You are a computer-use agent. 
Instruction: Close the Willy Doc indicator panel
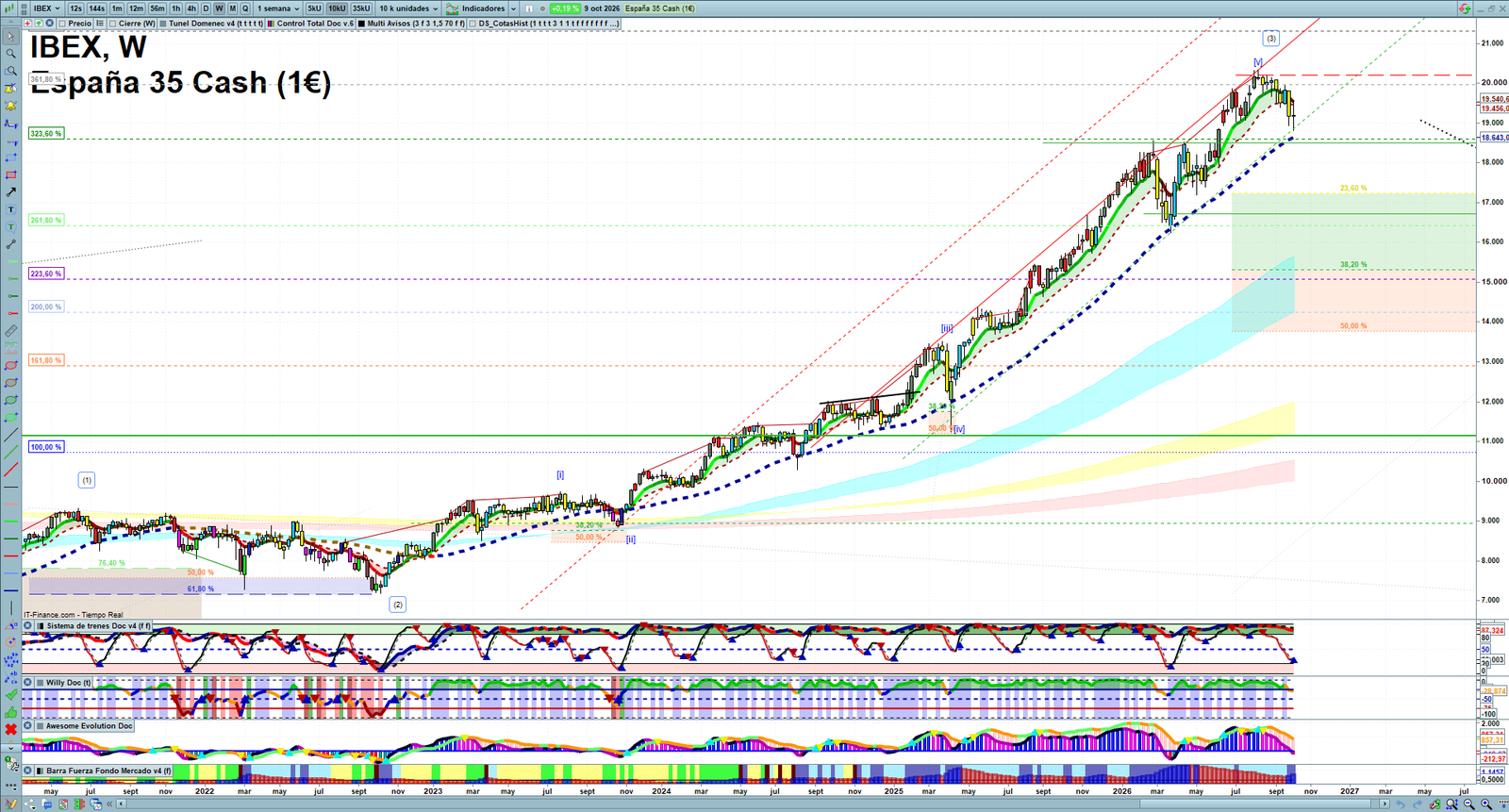point(28,683)
